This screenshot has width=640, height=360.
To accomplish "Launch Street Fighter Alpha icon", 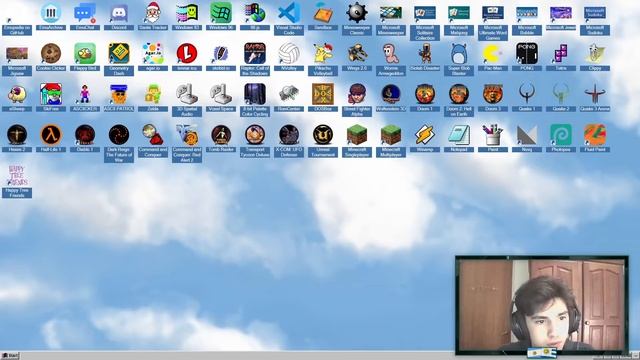I will tap(357, 94).
